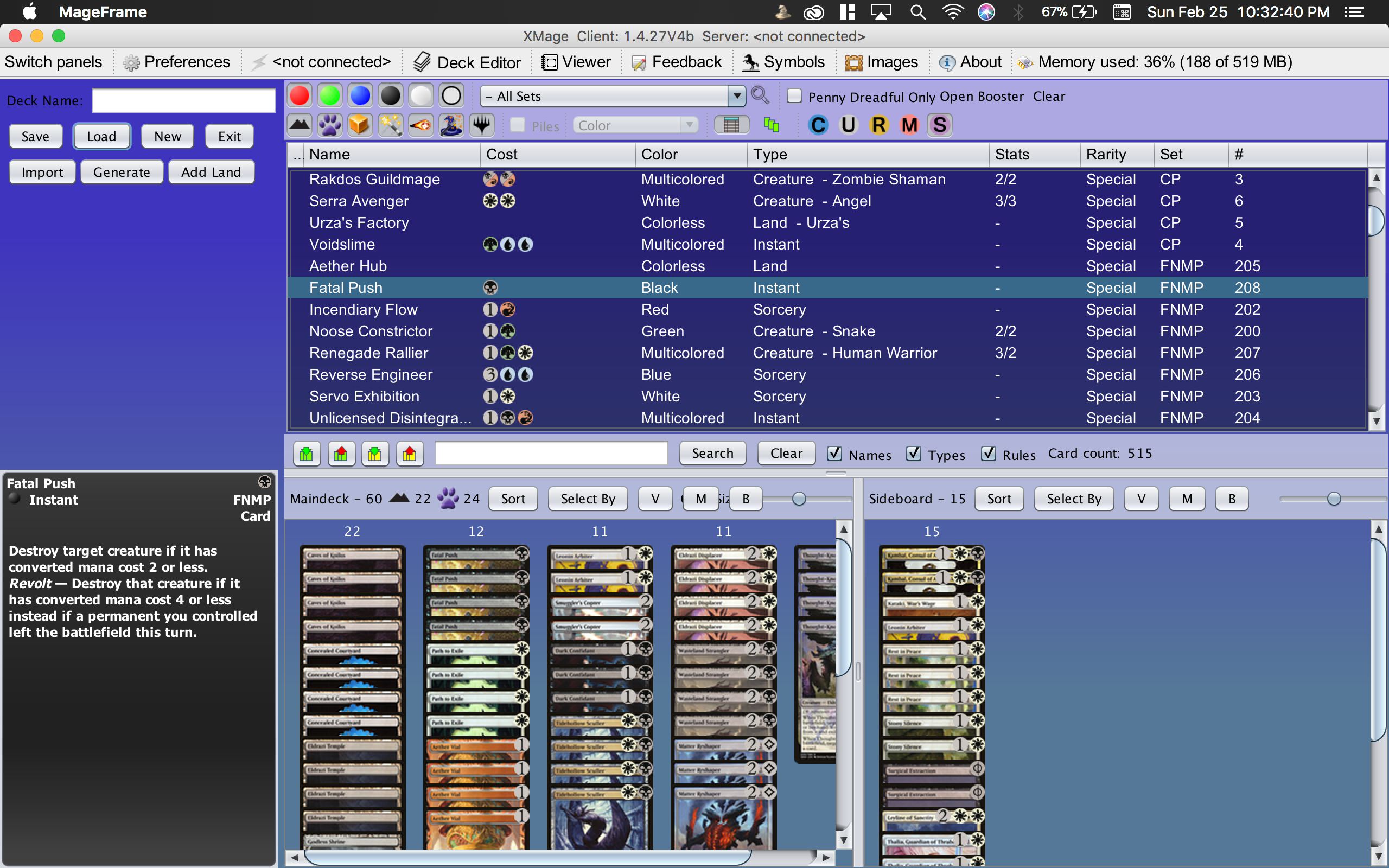Open Sideboard Sort options
The height and width of the screenshot is (868, 1389).
point(999,499)
